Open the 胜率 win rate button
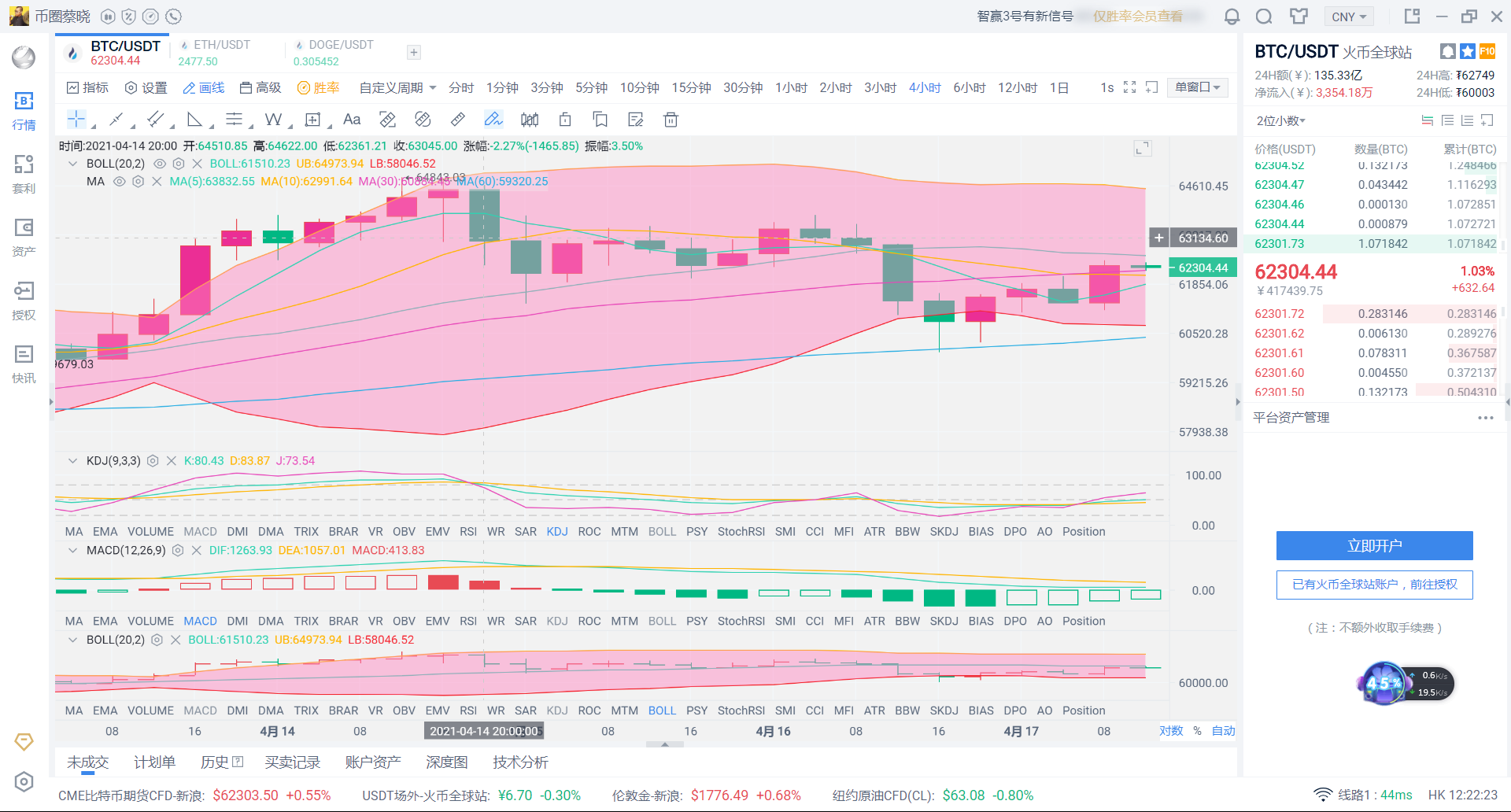This screenshot has width=1511, height=812. coord(318,87)
